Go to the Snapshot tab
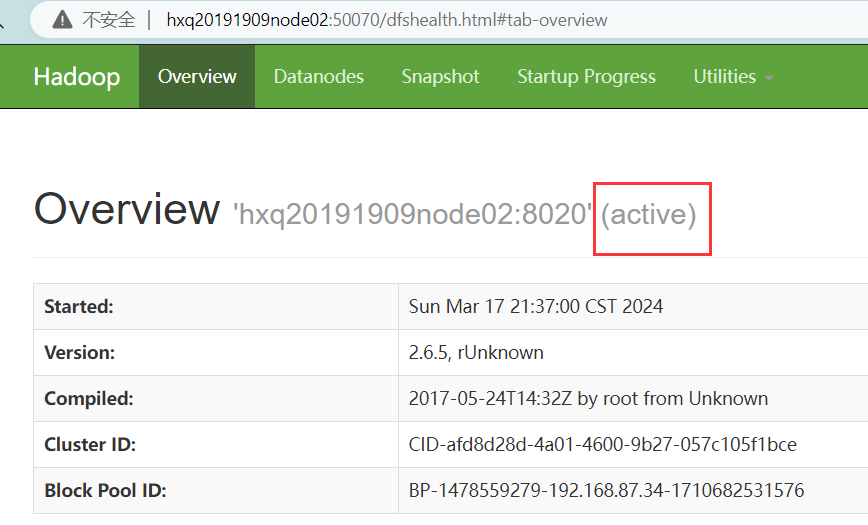 (x=441, y=76)
